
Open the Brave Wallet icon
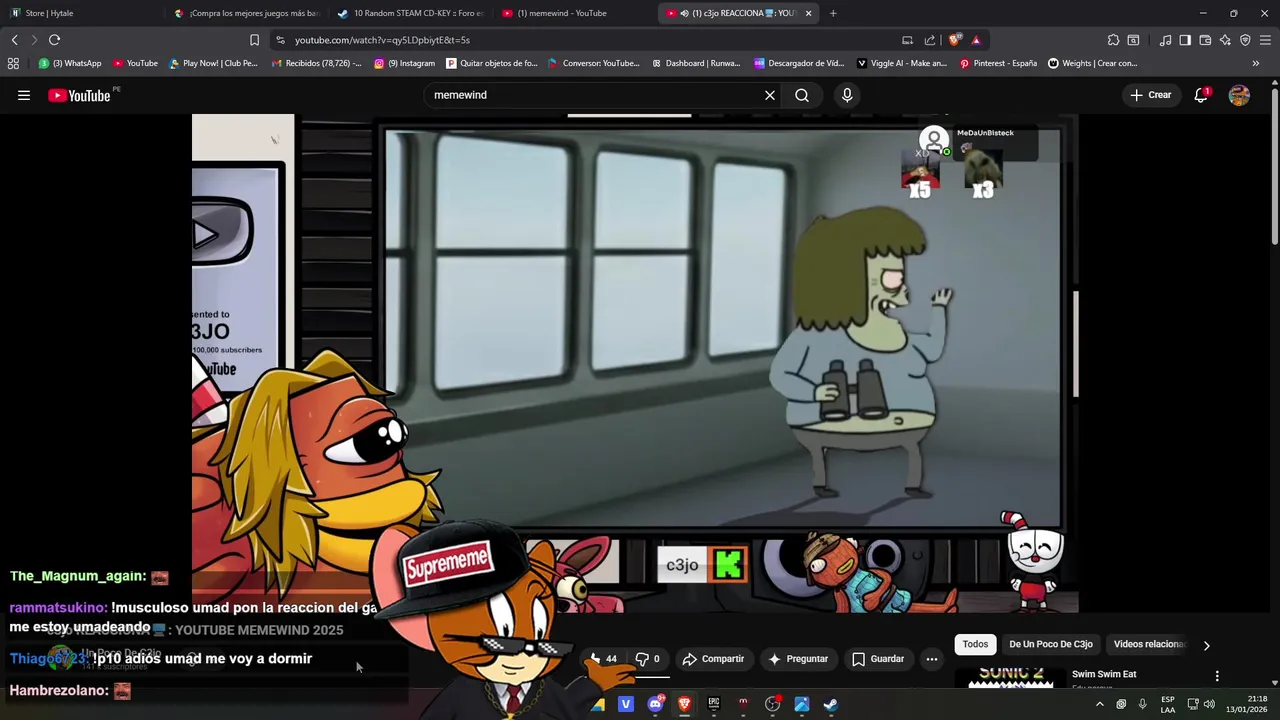coord(1205,40)
